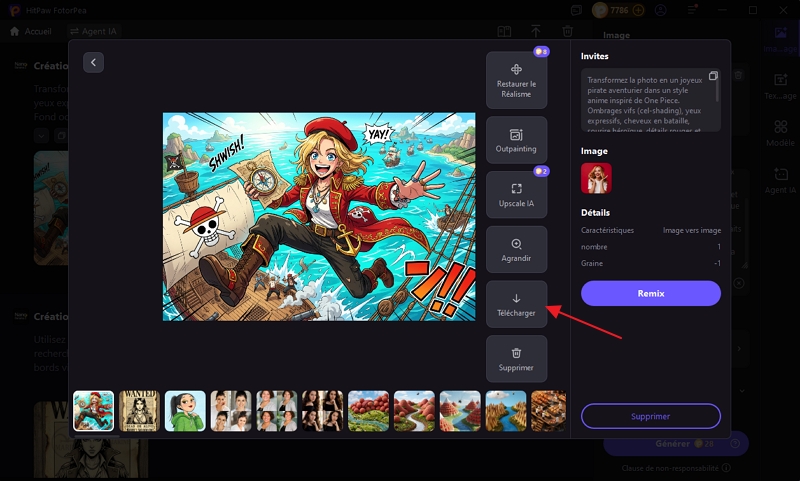This screenshot has height=481, width=800.
Task: Select the green hoodie girl thumbnail
Action: point(185,411)
